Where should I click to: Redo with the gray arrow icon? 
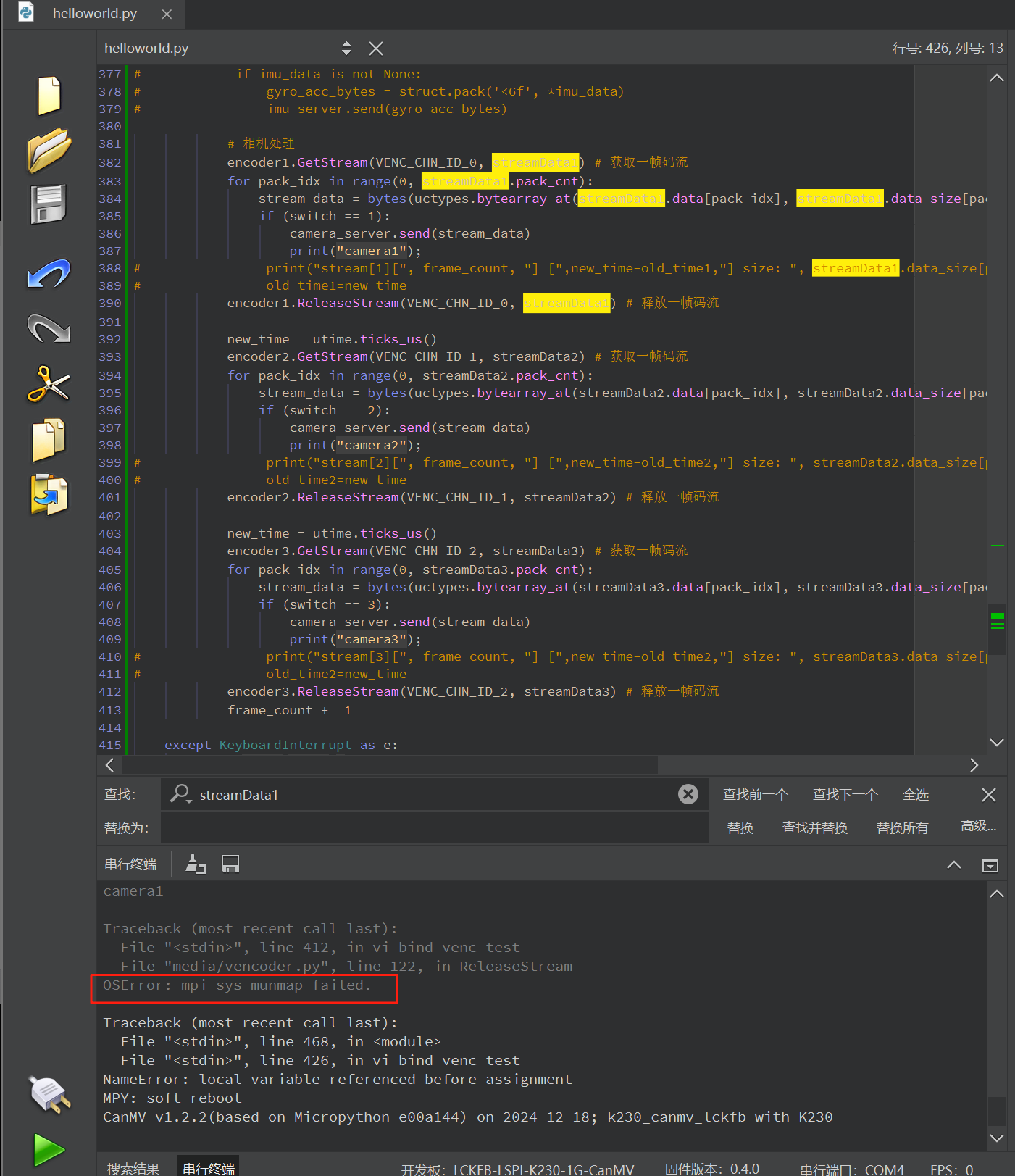49,329
